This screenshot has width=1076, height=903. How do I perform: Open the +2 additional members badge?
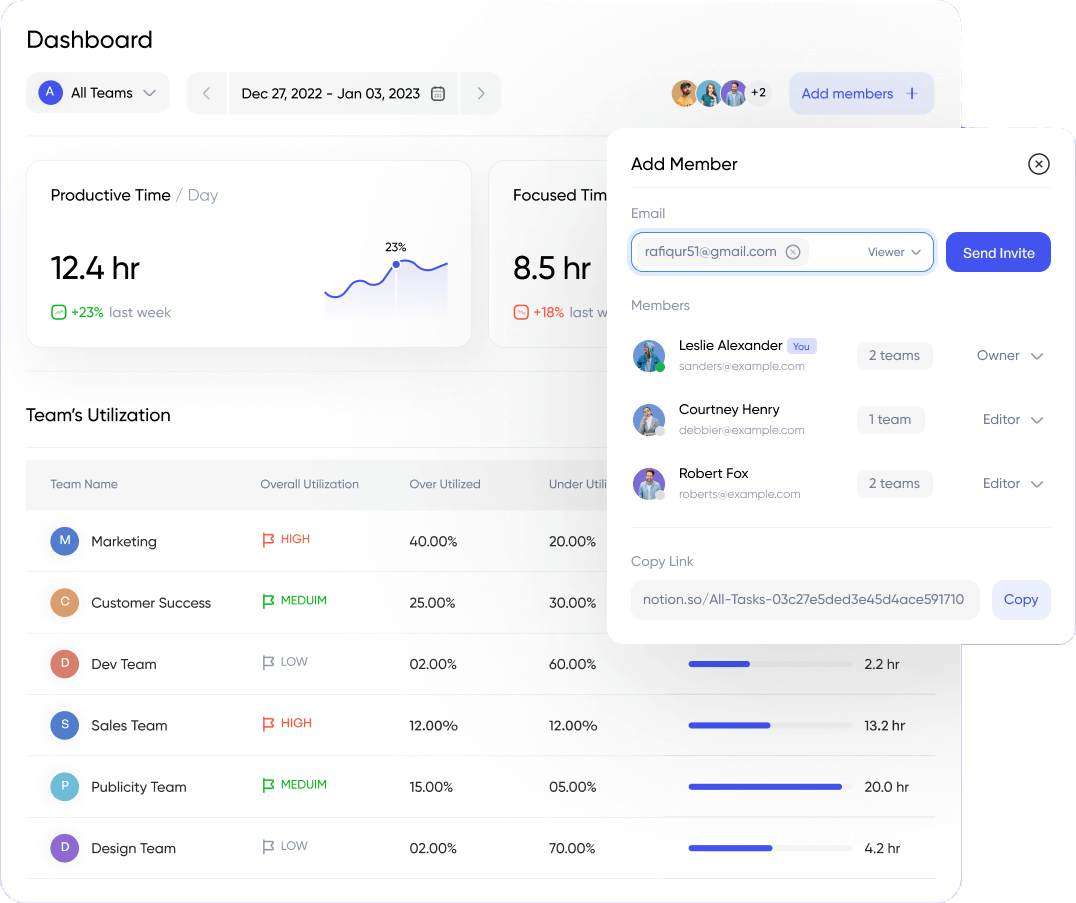click(x=759, y=94)
